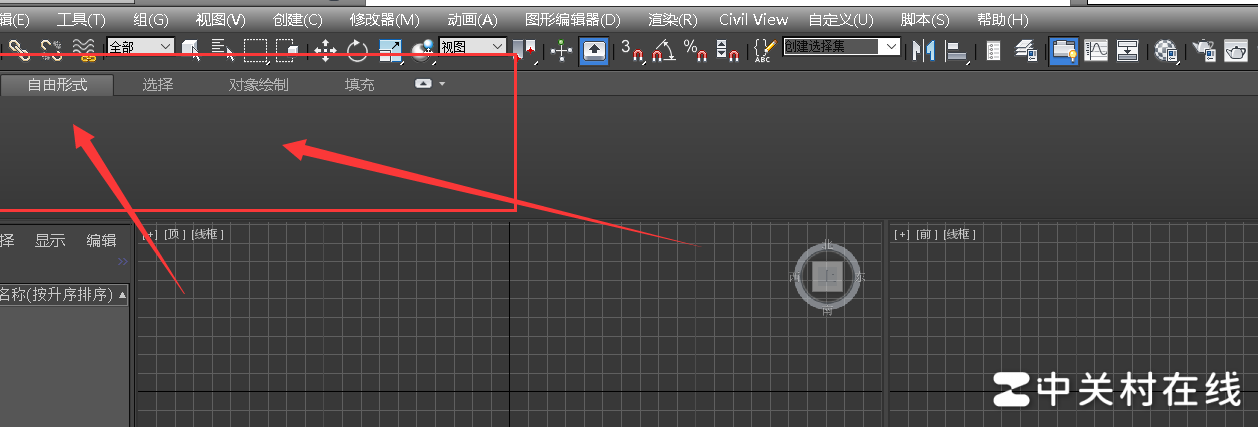
Task: Expand scene explorer toolbar double chevron
Action: (122, 262)
